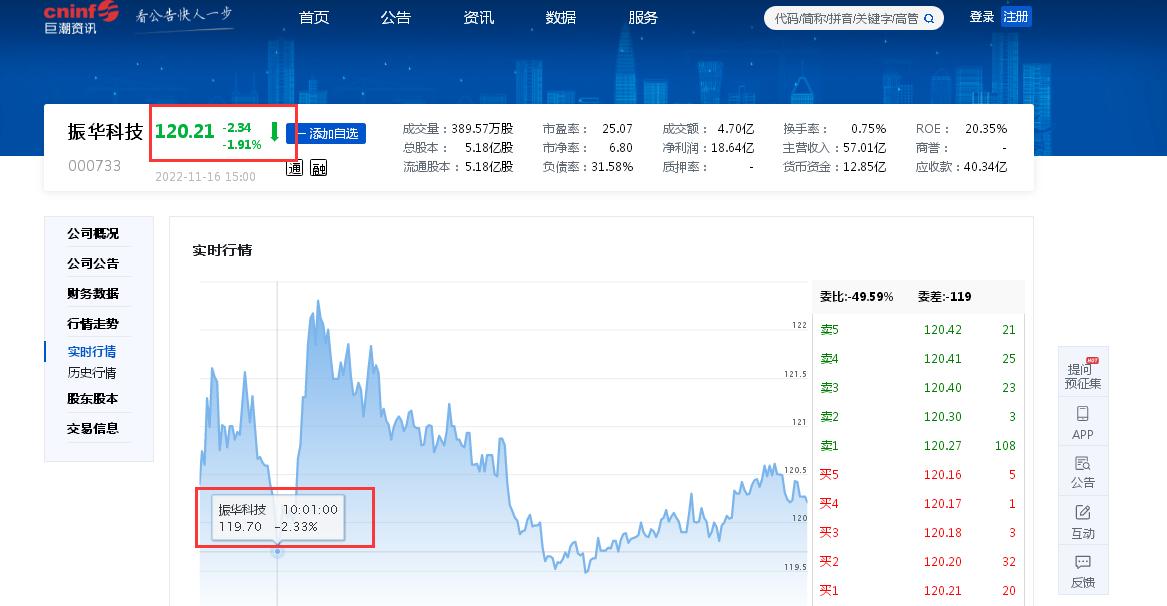The width and height of the screenshot is (1167, 606).
Task: Switch to the 实时行情 tab
Action: click(x=91, y=351)
